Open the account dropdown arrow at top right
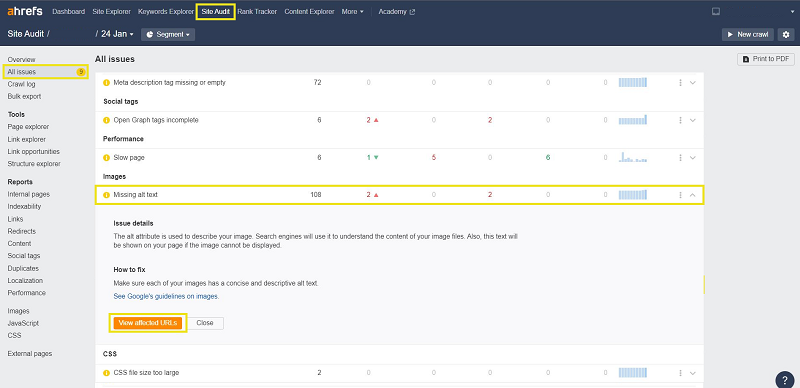 point(792,12)
